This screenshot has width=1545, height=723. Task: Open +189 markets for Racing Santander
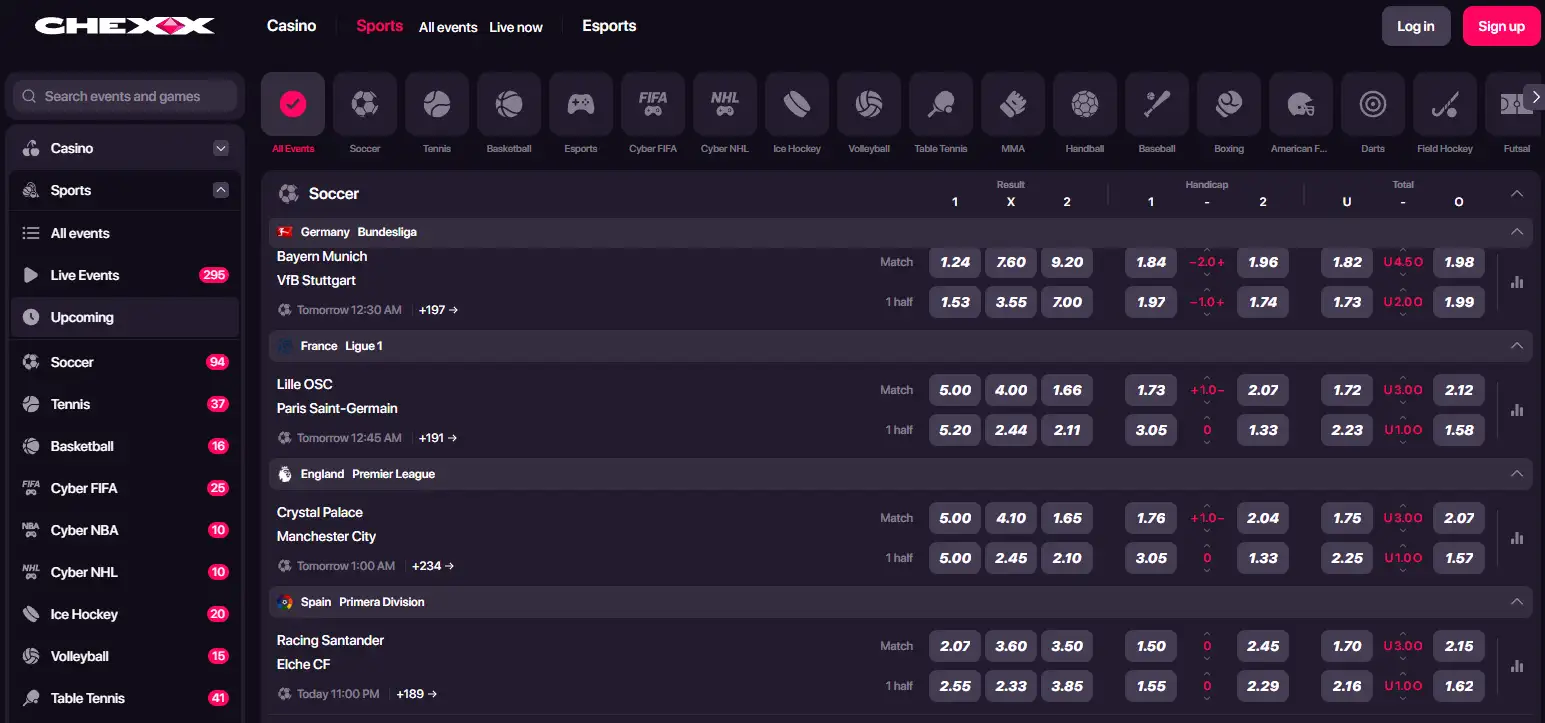click(x=417, y=694)
